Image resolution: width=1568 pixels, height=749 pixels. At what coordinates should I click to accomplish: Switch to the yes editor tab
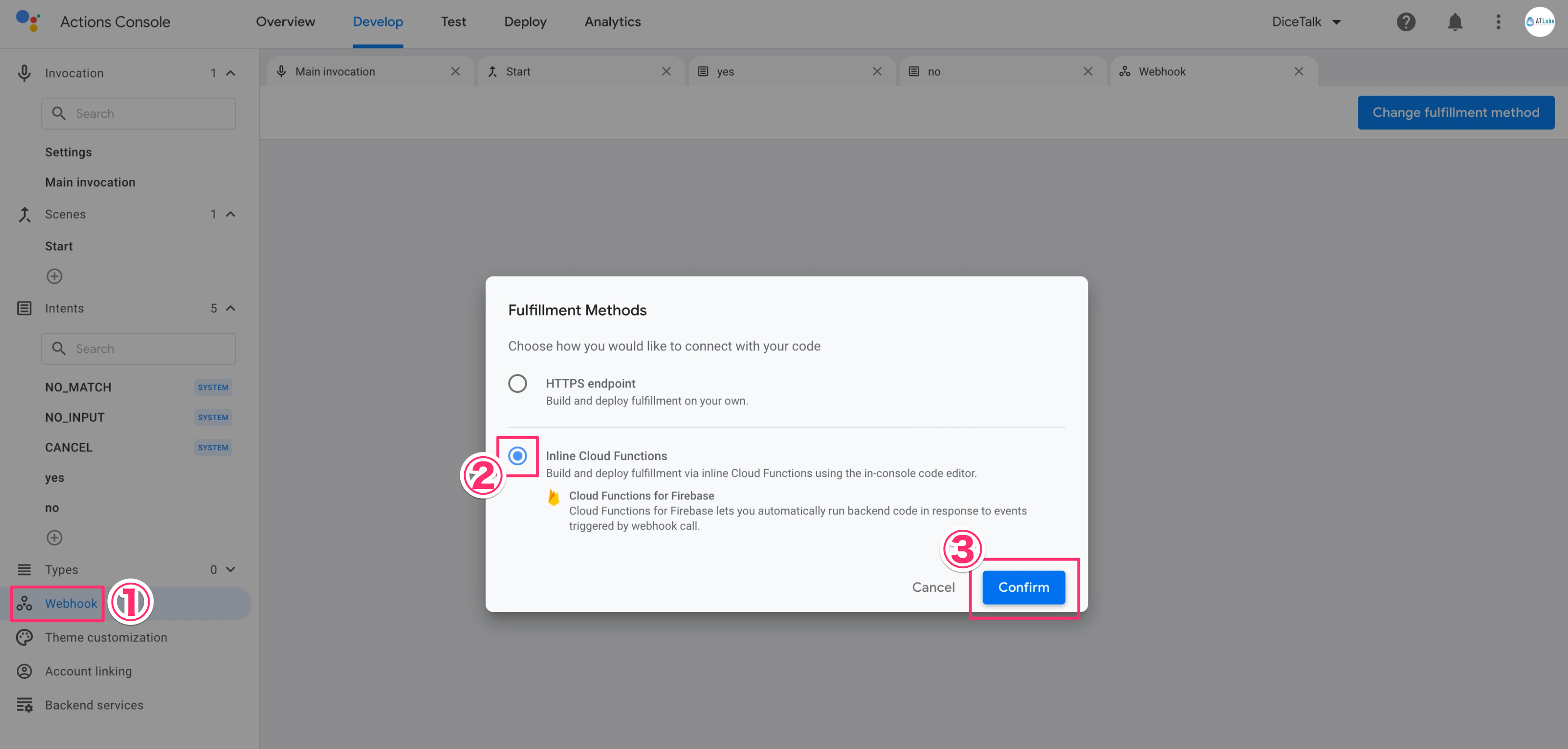pyautogui.click(x=791, y=71)
